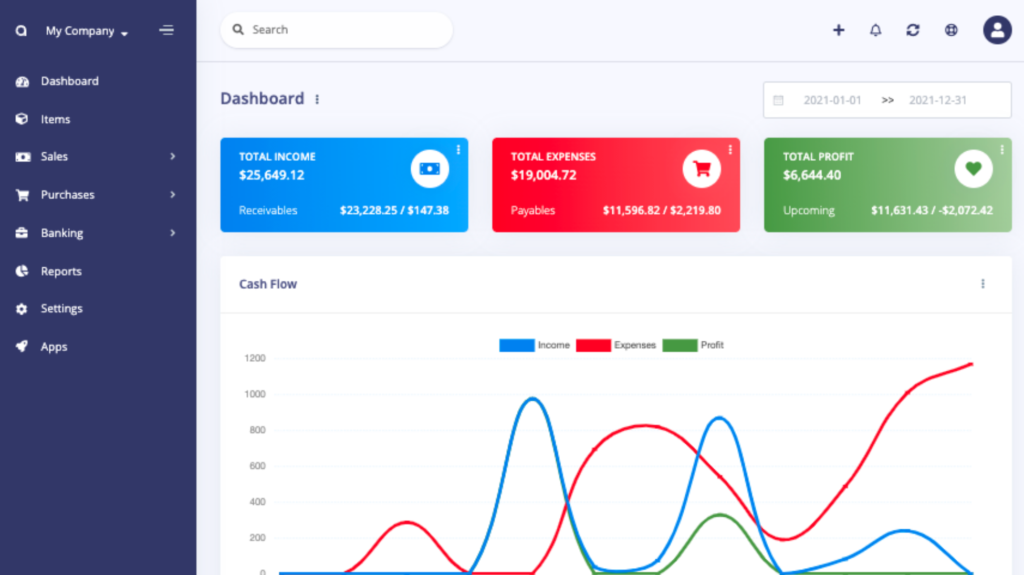Click the Settings gear icon
1024x575 pixels.
pos(22,309)
